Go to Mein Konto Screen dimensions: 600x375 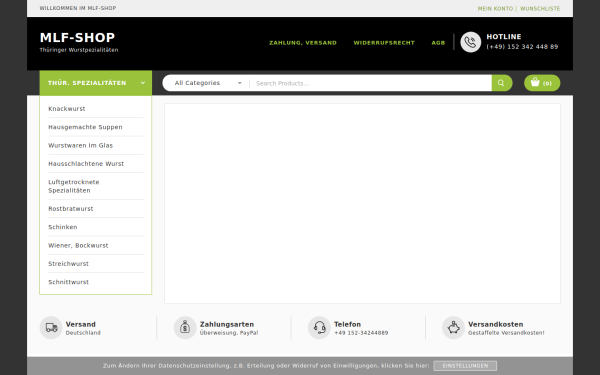tap(495, 8)
